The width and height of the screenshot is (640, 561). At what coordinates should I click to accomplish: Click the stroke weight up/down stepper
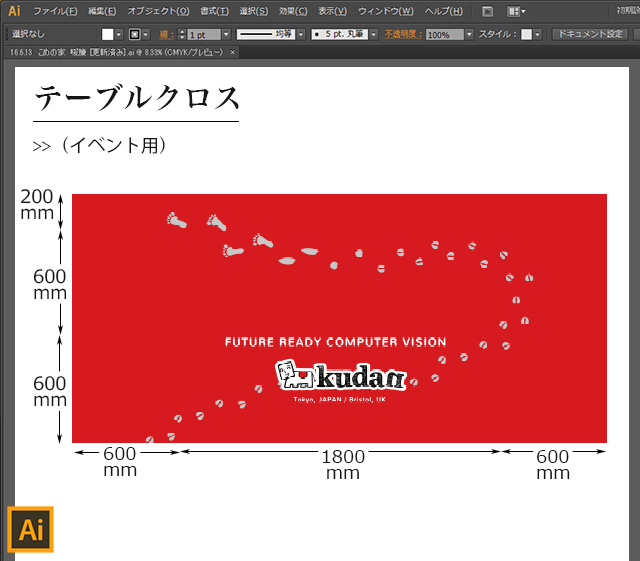[x=182, y=34]
